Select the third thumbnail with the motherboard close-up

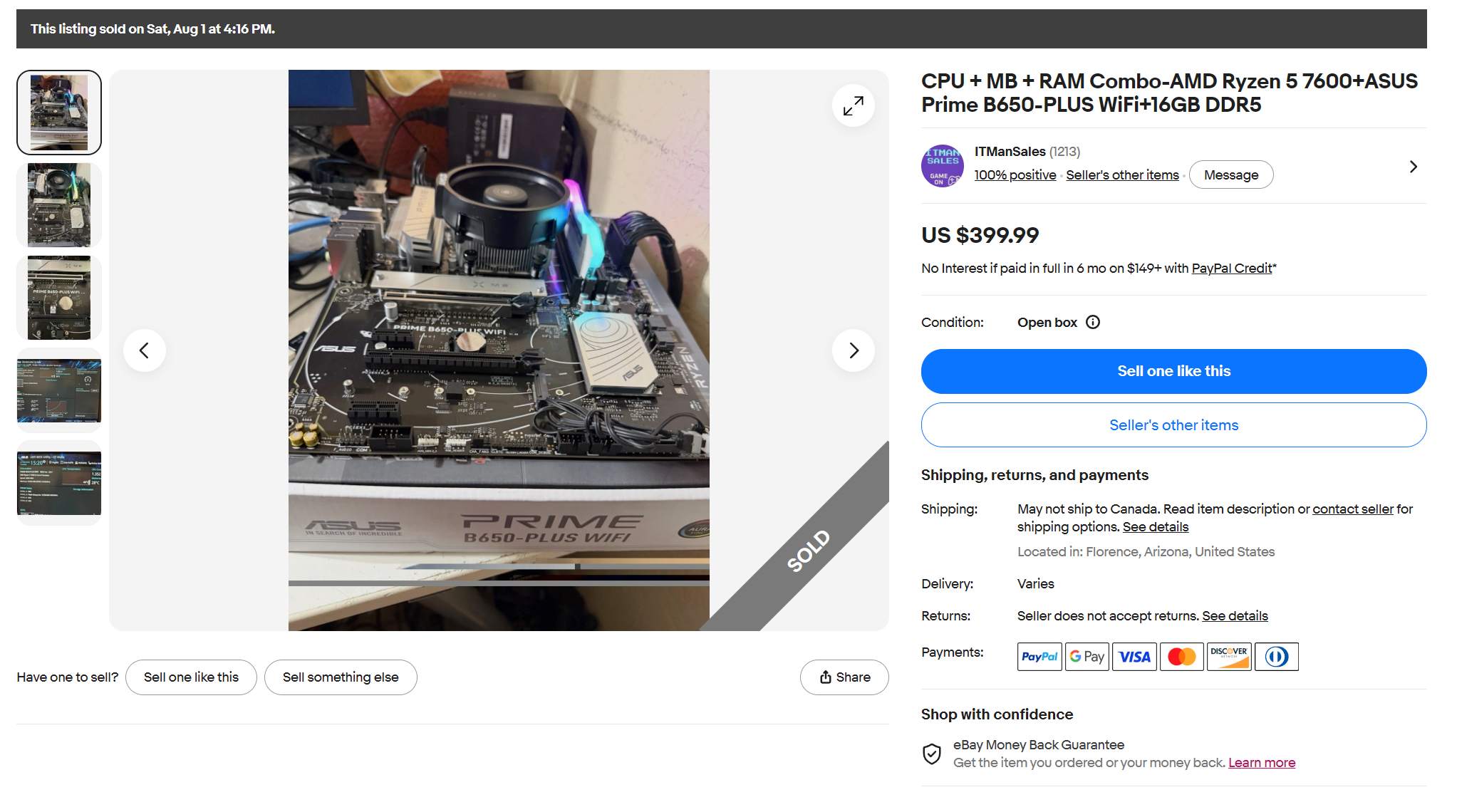(59, 298)
